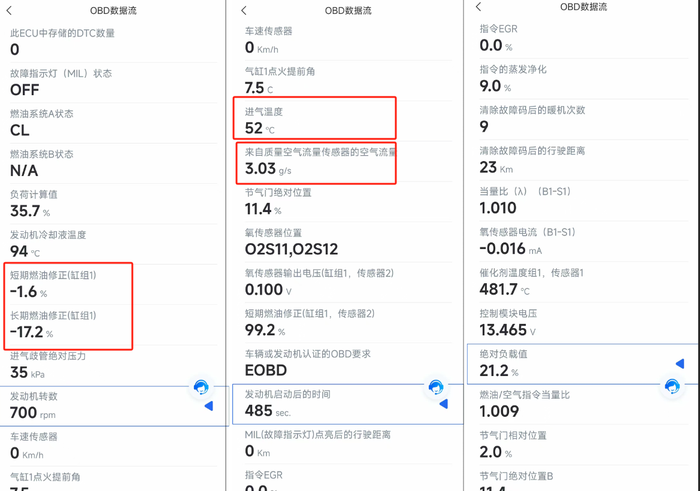
Task: Open the 控制模块电压 13.465 V row
Action: [x=580, y=323]
